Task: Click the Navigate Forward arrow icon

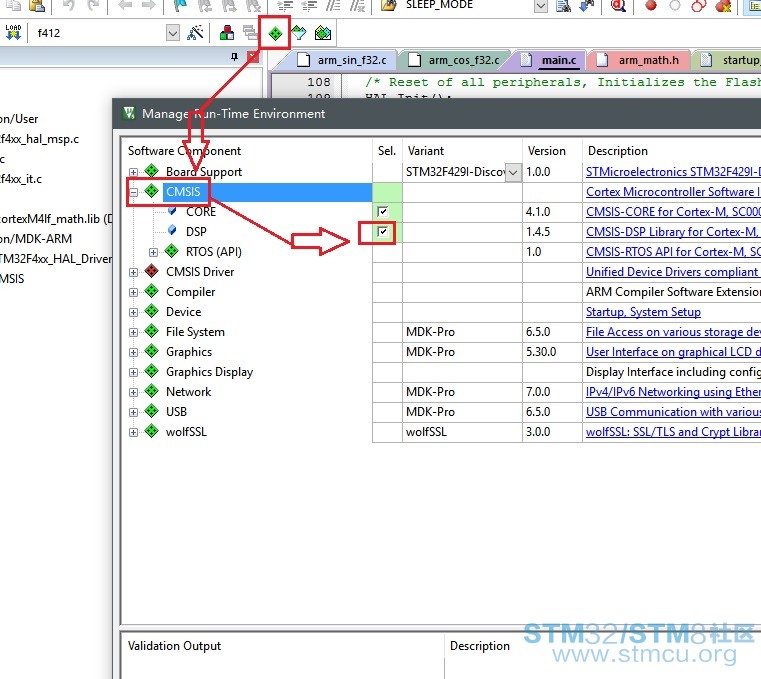Action: (149, 5)
